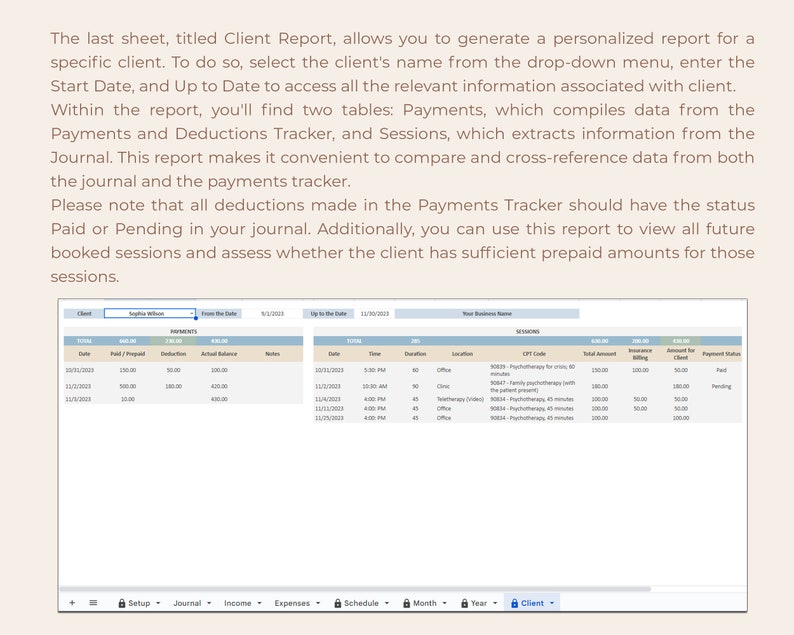Click the Paid / Prepaid column header
This screenshot has width=794, height=635.
click(128, 354)
